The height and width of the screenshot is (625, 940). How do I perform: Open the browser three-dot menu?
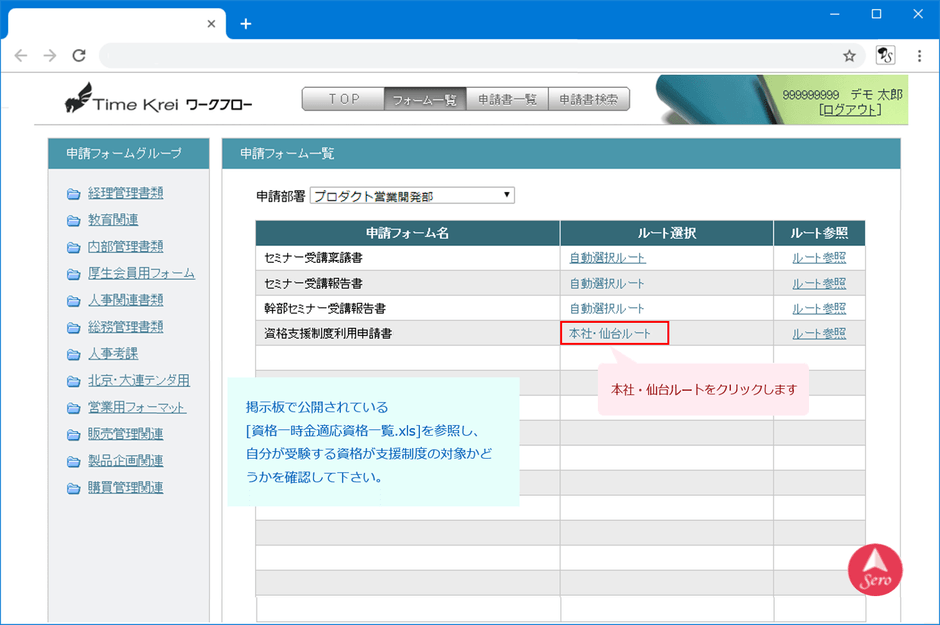tap(919, 56)
